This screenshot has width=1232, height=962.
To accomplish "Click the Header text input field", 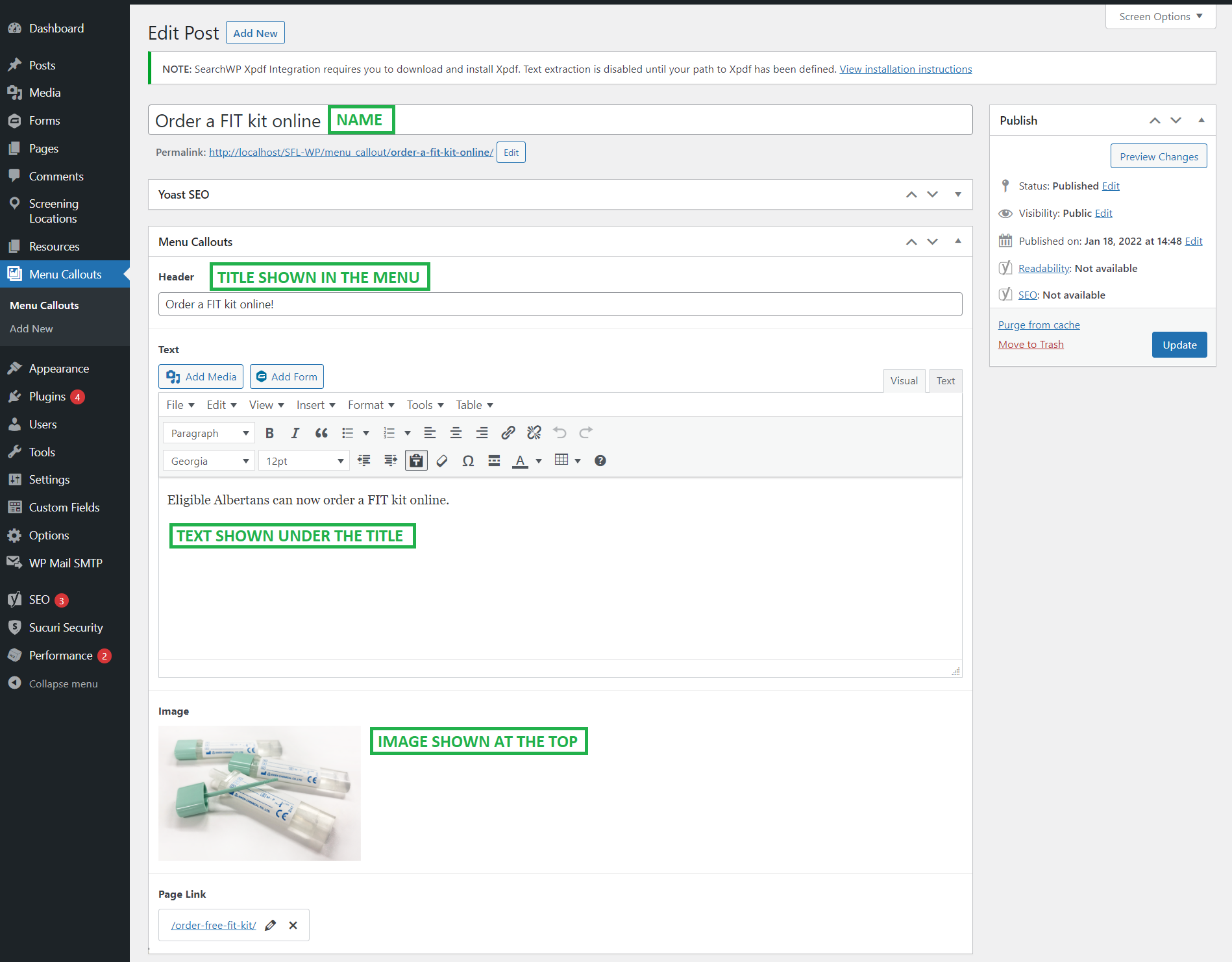I will click(x=560, y=304).
